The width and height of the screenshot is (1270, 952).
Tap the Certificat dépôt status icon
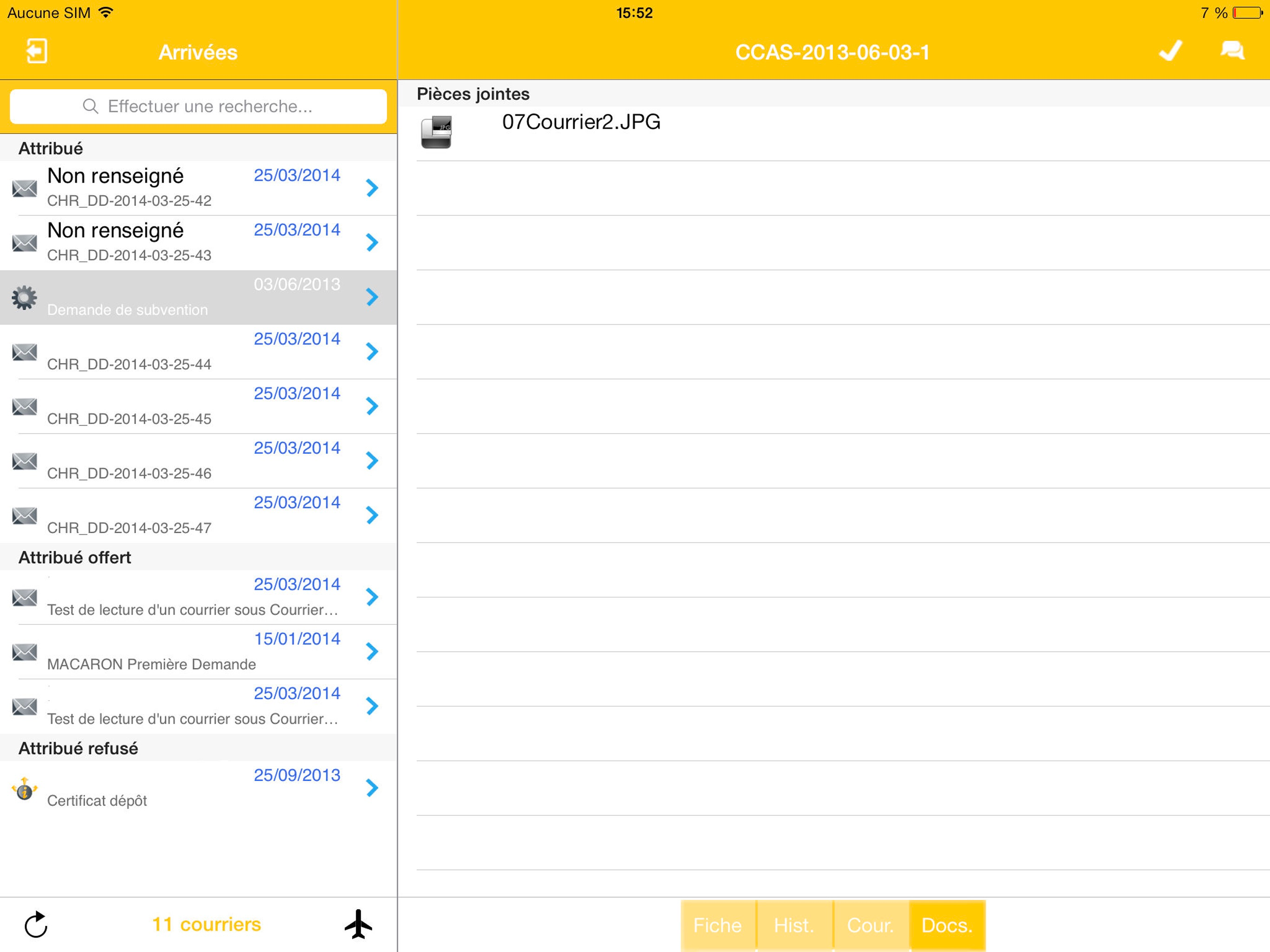point(25,788)
